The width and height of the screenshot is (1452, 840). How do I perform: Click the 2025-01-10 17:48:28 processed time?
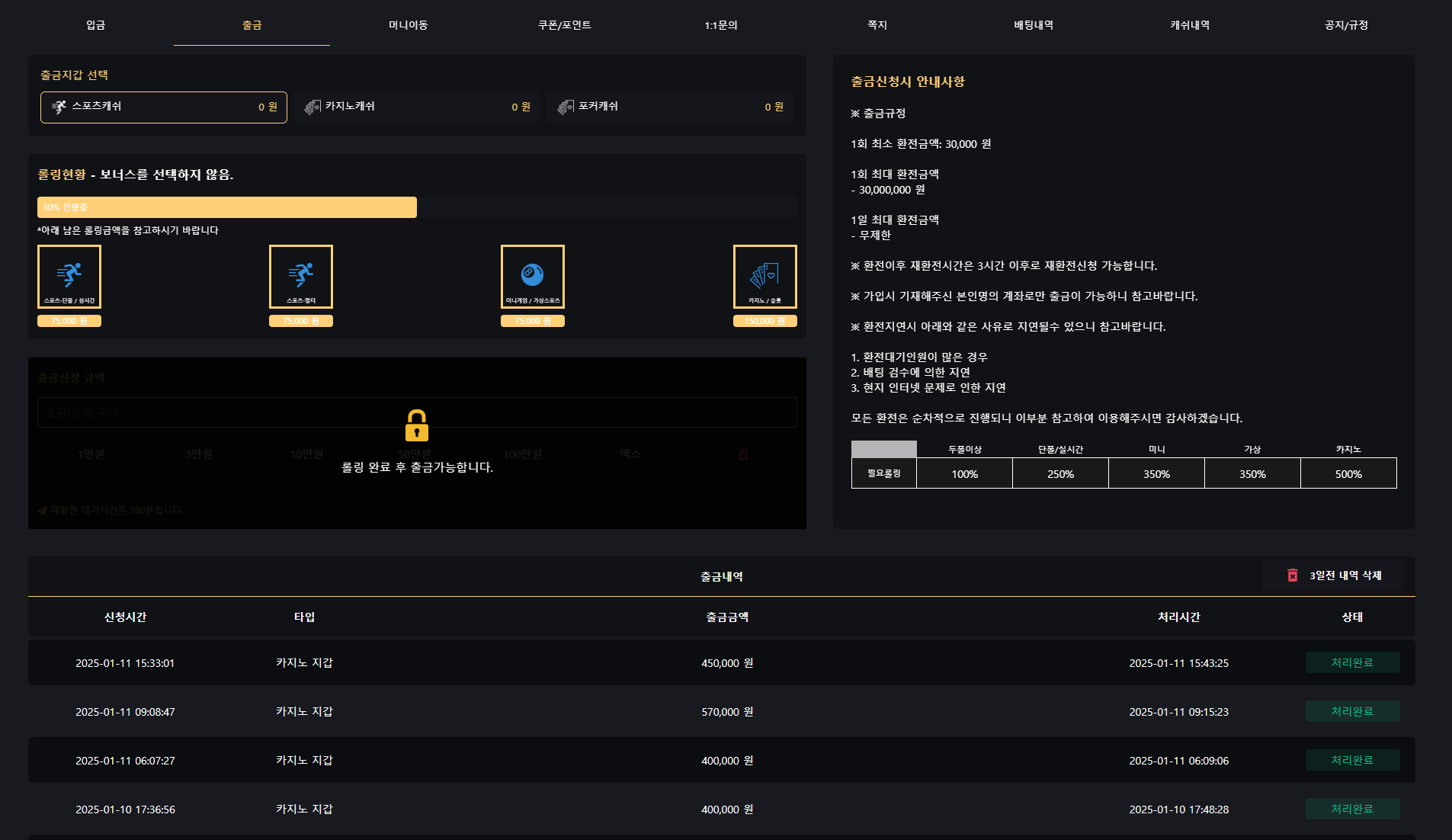coord(1178,810)
